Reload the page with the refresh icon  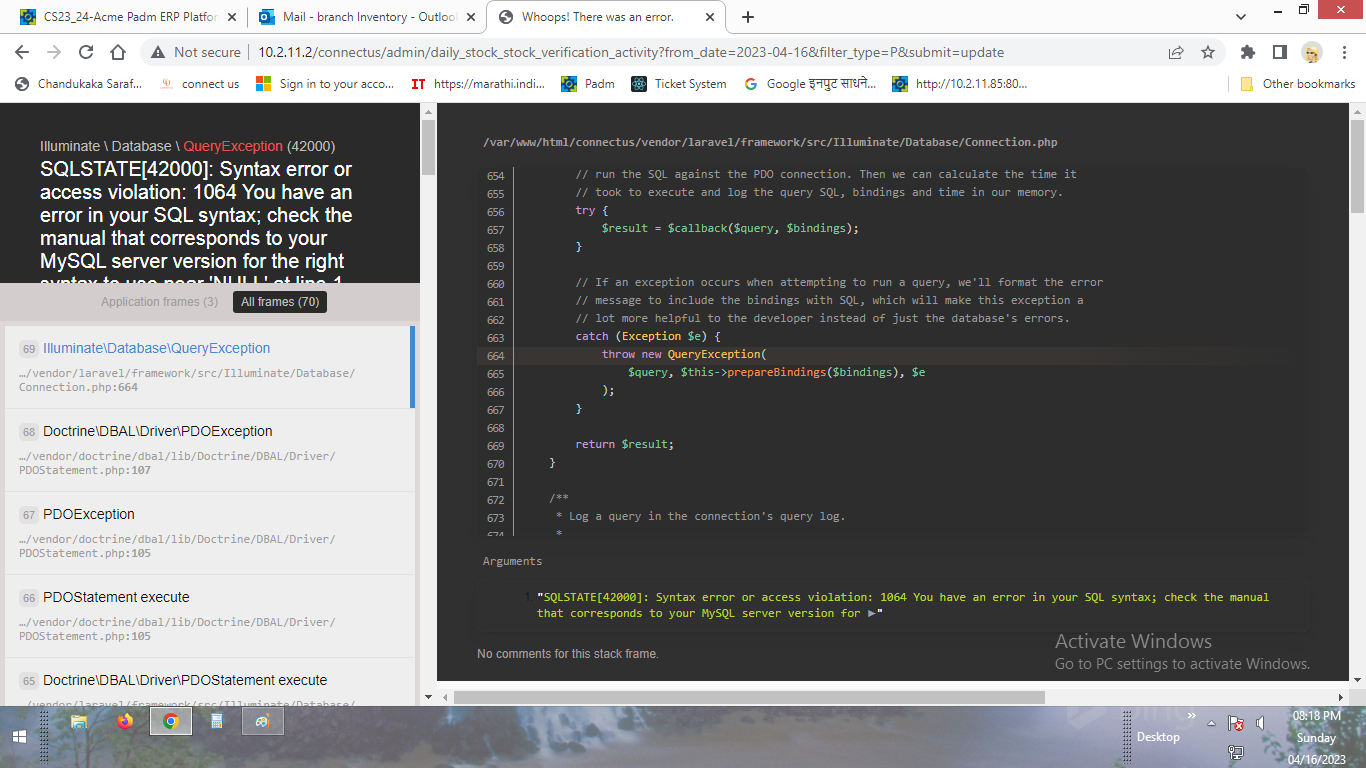(86, 52)
